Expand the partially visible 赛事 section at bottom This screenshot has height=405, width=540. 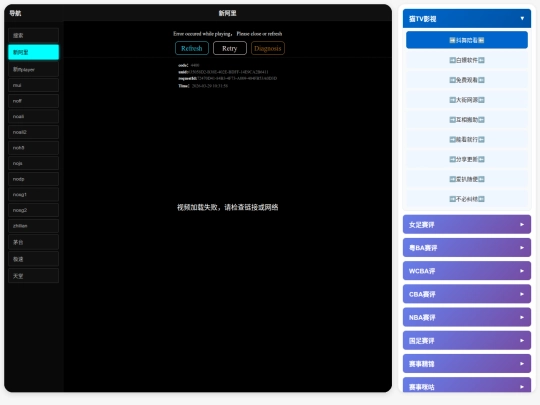click(x=467, y=385)
